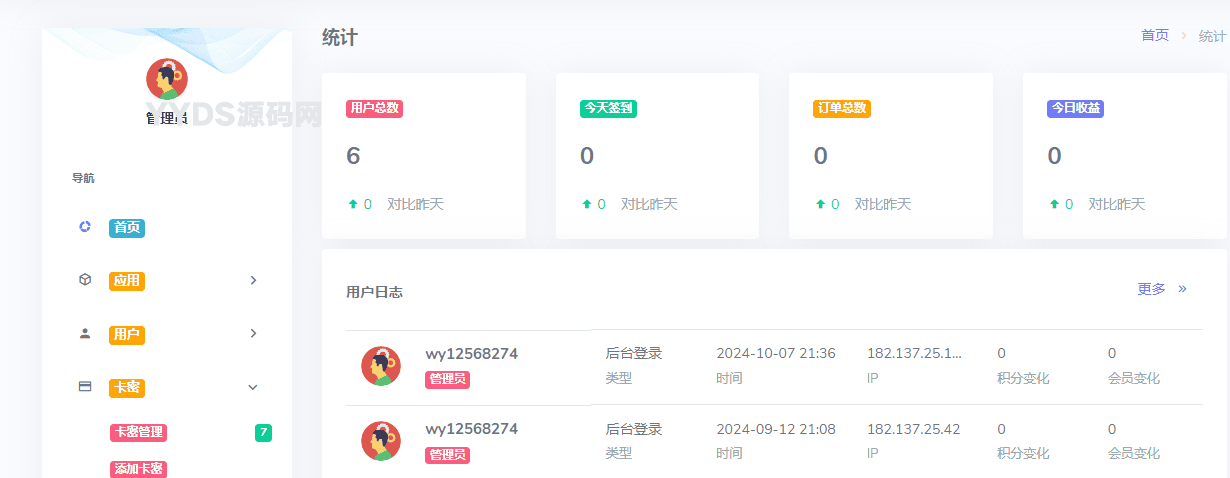Open the 首页 sidebar menu item

(127, 228)
